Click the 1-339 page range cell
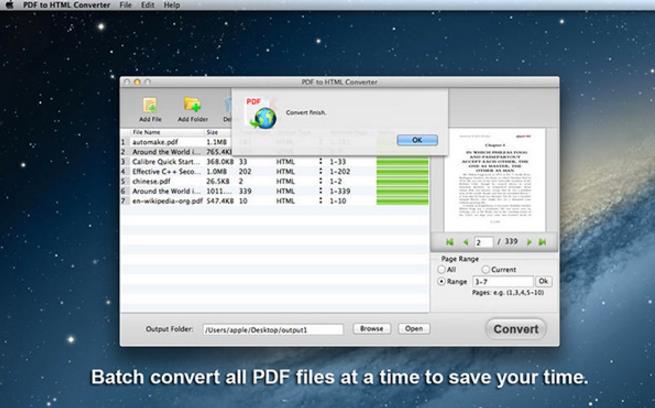The height and width of the screenshot is (408, 655). point(340,191)
